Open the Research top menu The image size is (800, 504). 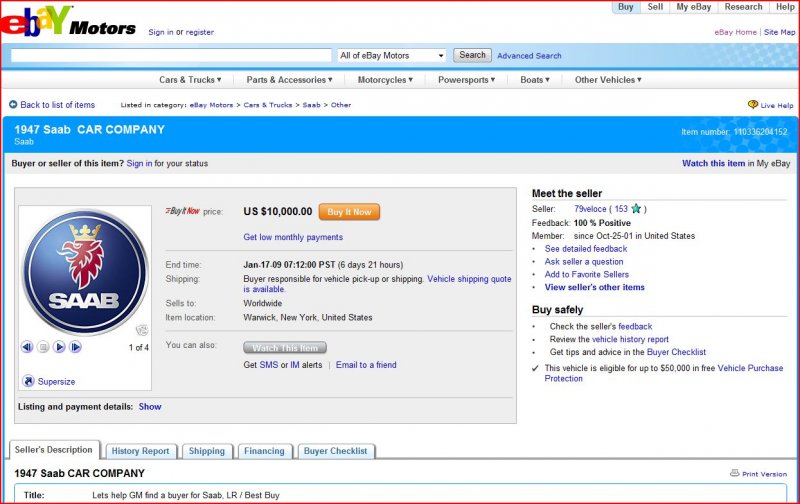tap(743, 7)
